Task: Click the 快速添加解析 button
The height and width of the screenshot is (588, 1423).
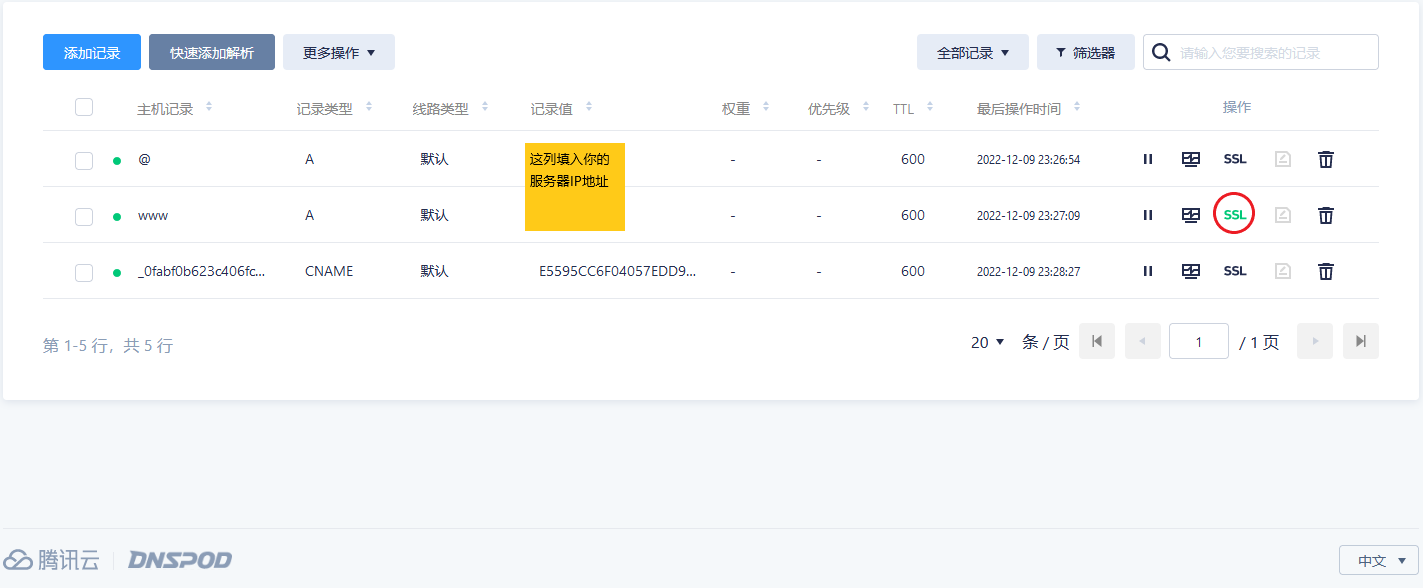Action: [211, 52]
